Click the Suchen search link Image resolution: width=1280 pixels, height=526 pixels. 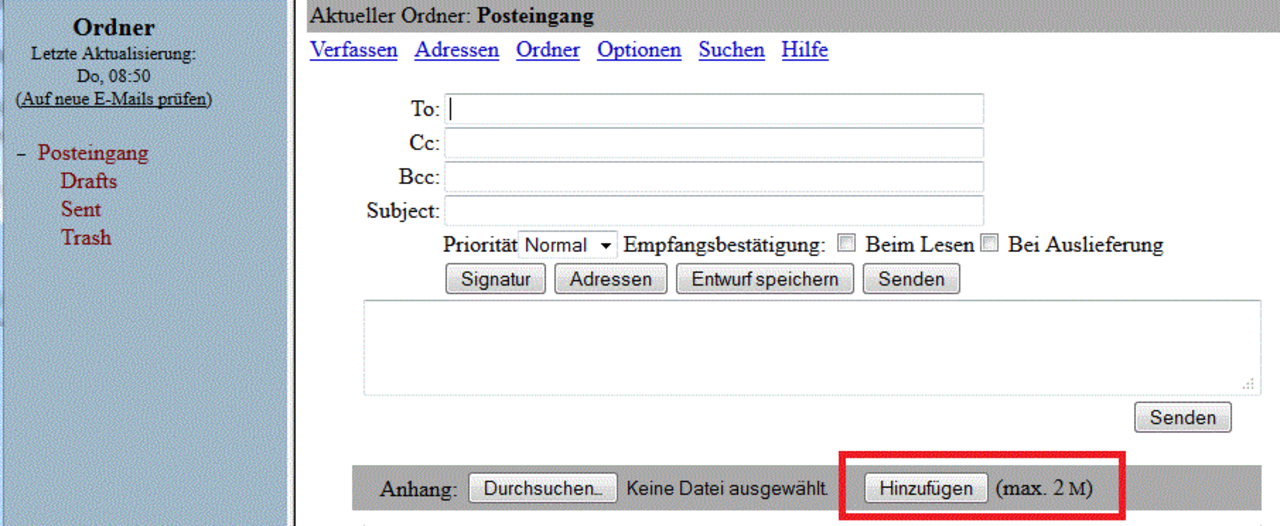click(731, 50)
